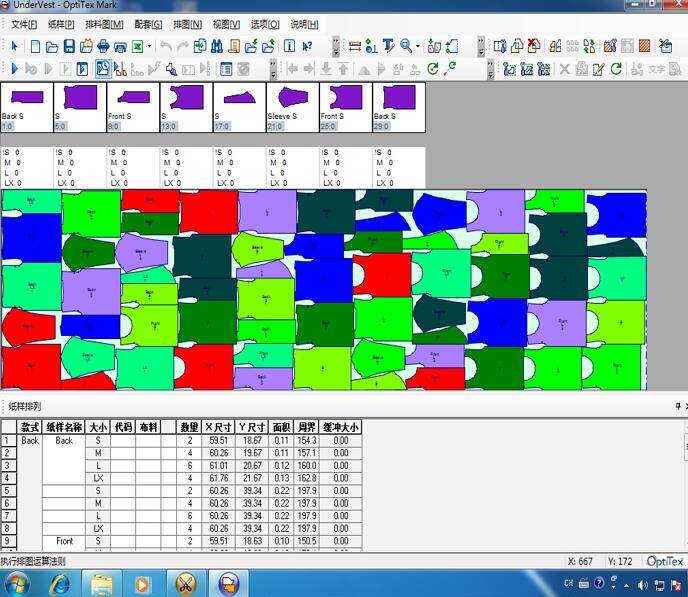Click the save (floppy disk) toolbar icon
This screenshot has height=597, width=688.
click(x=69, y=46)
